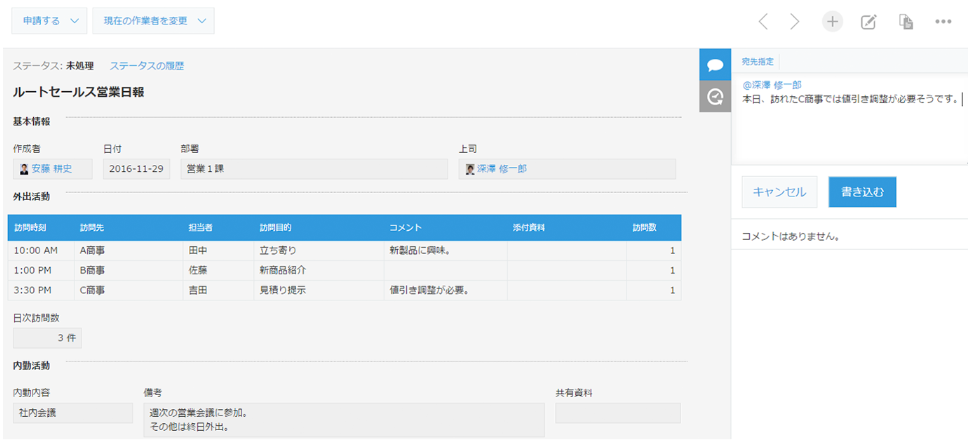Open the change history clock icon

coord(715,97)
